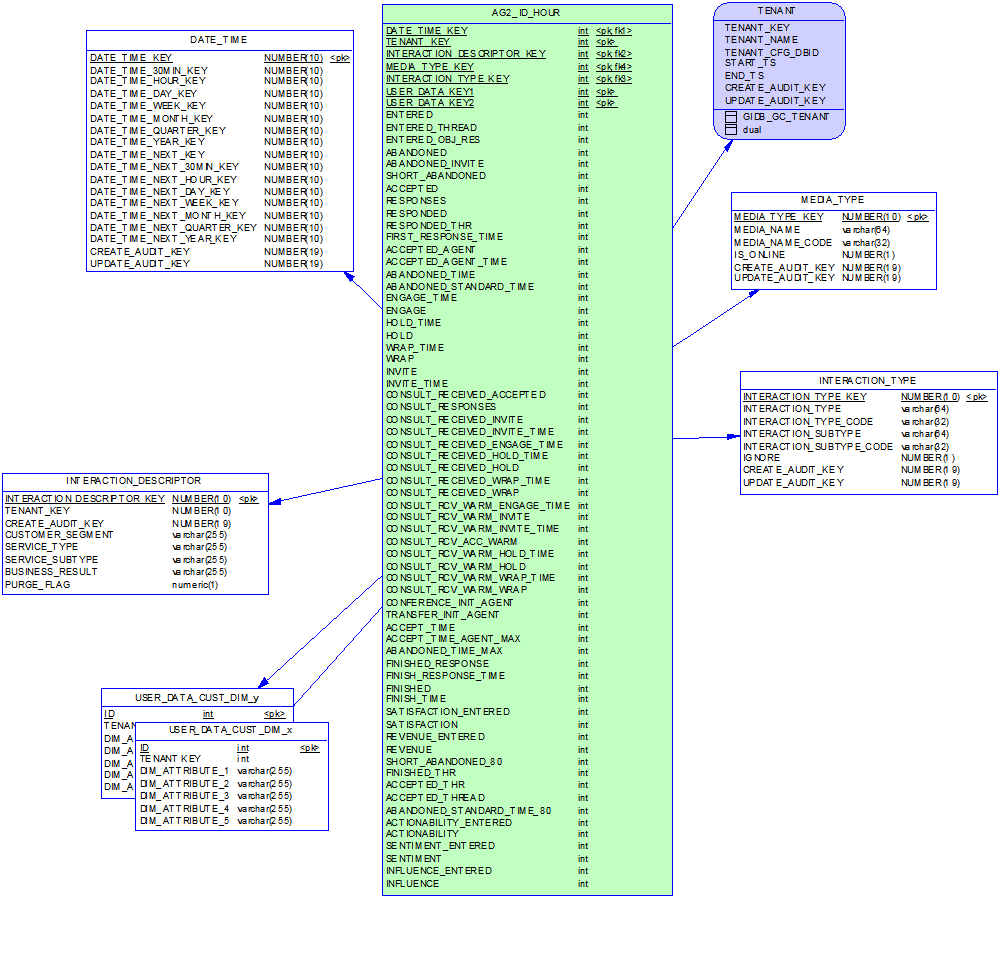The image size is (1000, 960).
Task: Click the INTERACTION_TYPE table header
Action: click(867, 381)
